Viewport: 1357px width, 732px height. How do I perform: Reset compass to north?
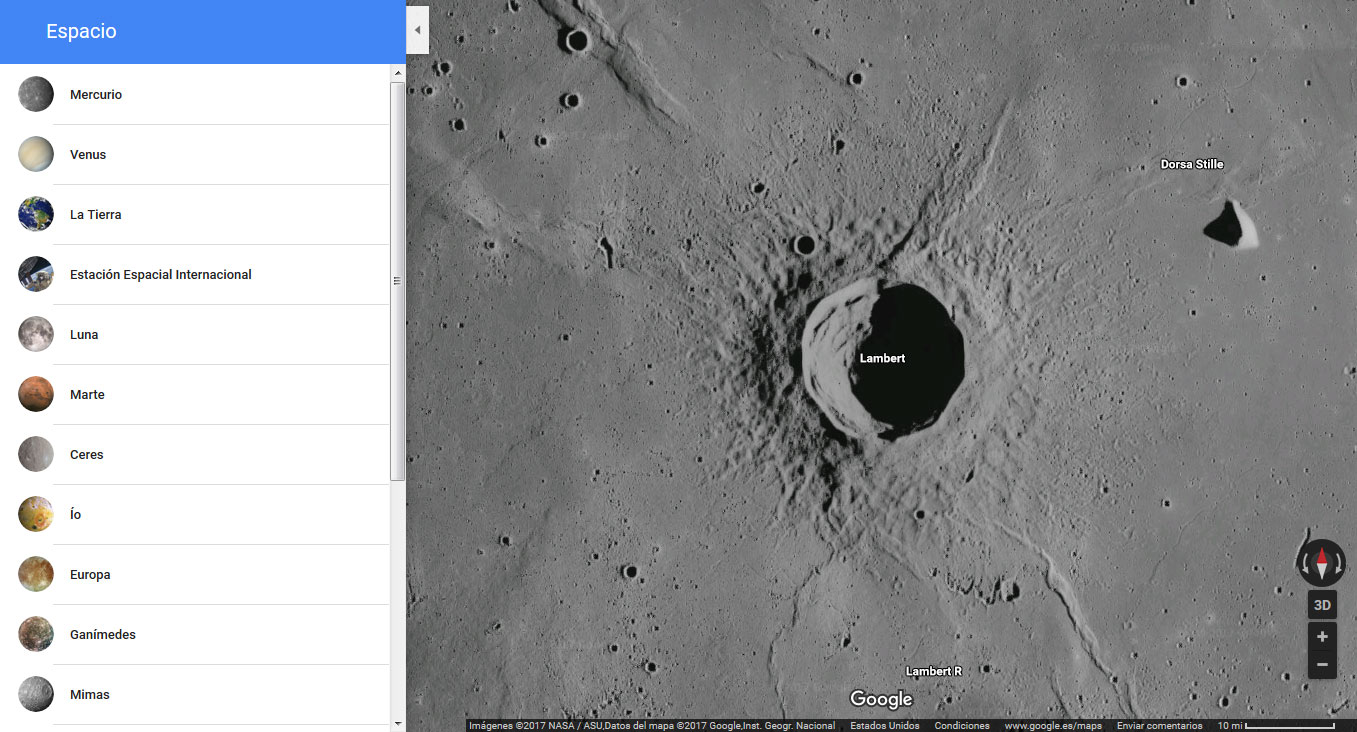[1322, 563]
